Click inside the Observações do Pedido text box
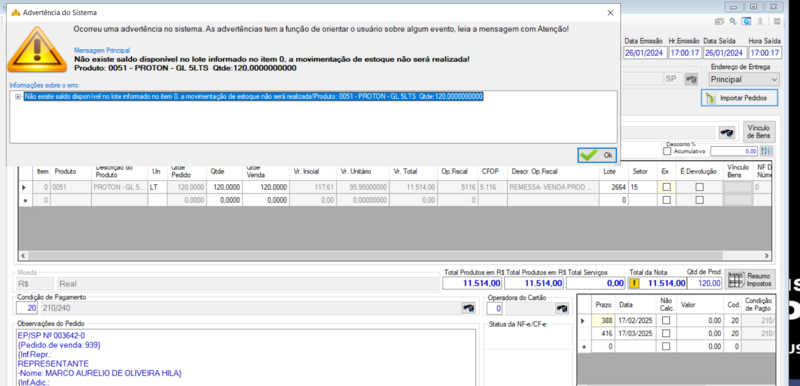800x386 pixels. coord(245,357)
